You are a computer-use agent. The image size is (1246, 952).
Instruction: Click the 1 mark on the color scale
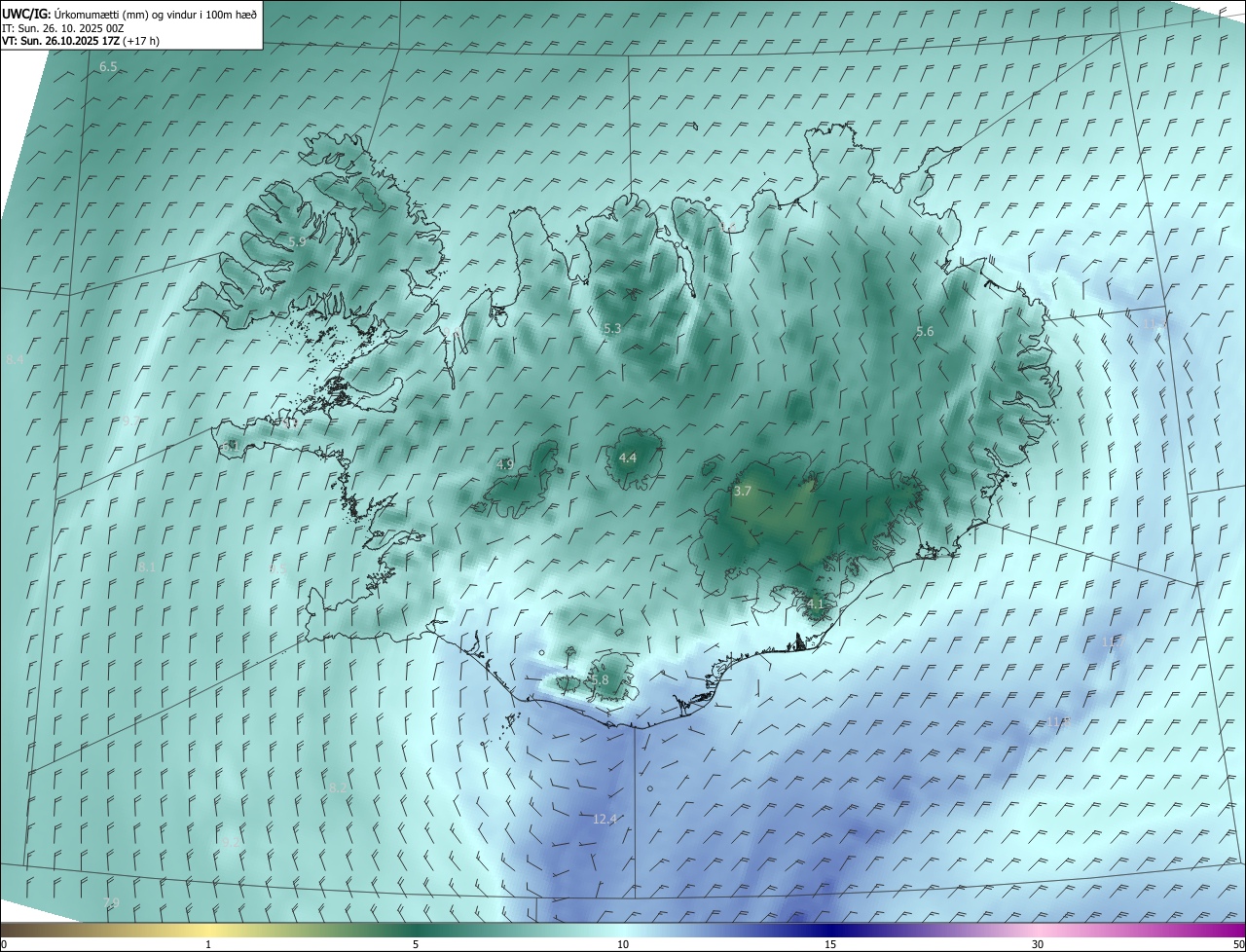[x=208, y=944]
